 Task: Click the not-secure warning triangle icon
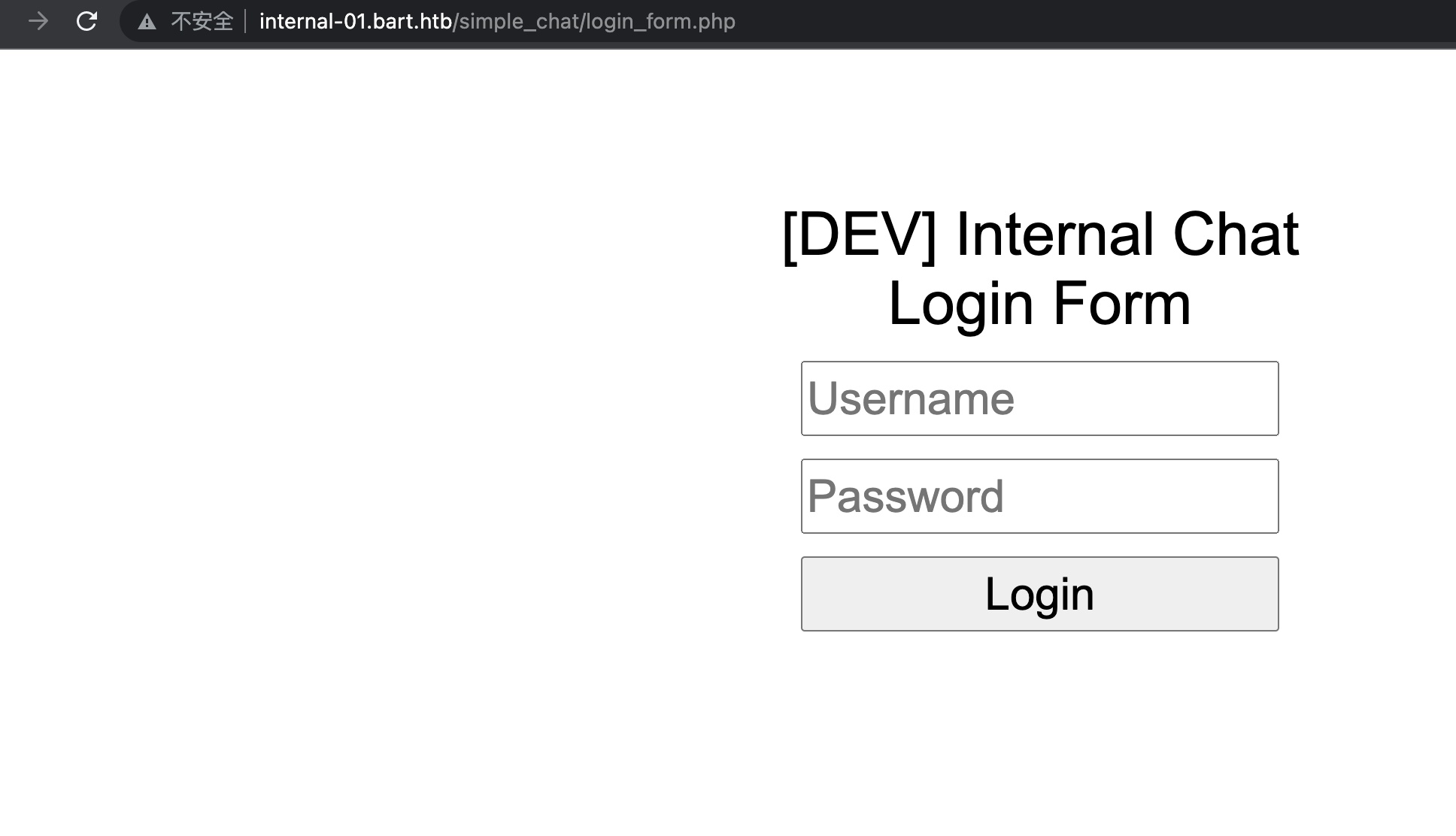click(x=147, y=22)
